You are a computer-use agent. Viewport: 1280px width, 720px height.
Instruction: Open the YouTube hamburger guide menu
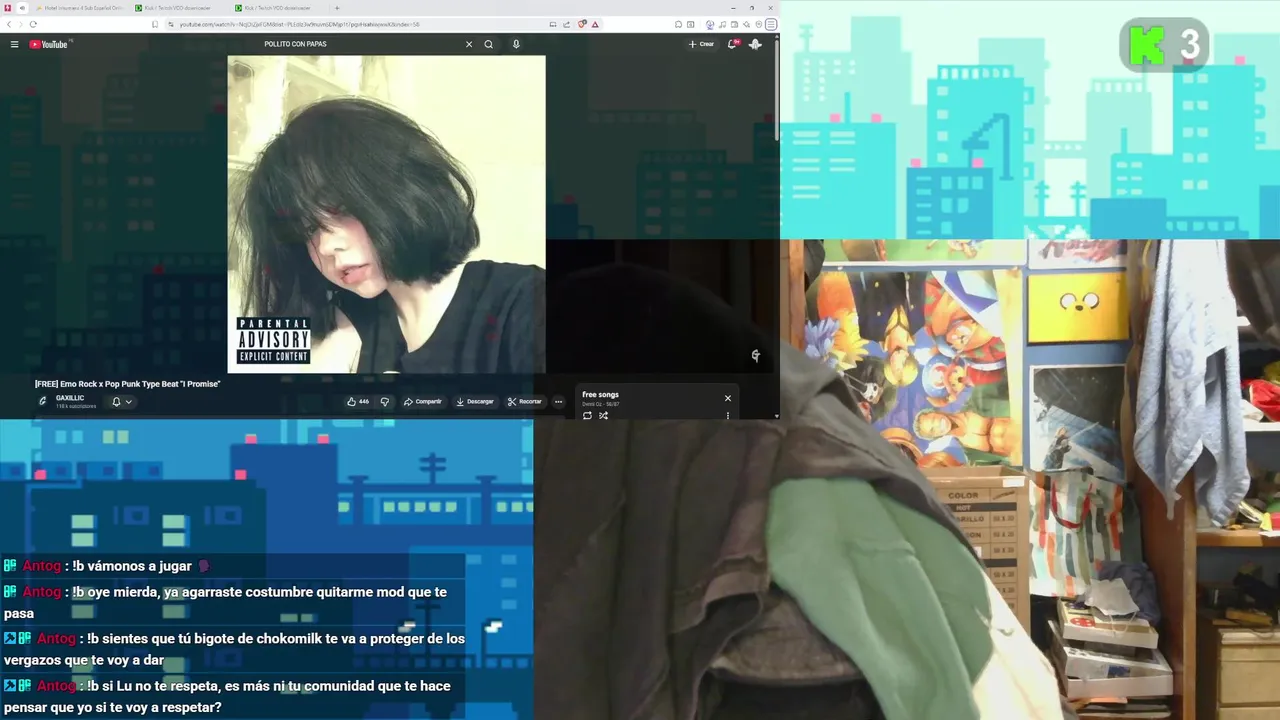pyautogui.click(x=14, y=44)
